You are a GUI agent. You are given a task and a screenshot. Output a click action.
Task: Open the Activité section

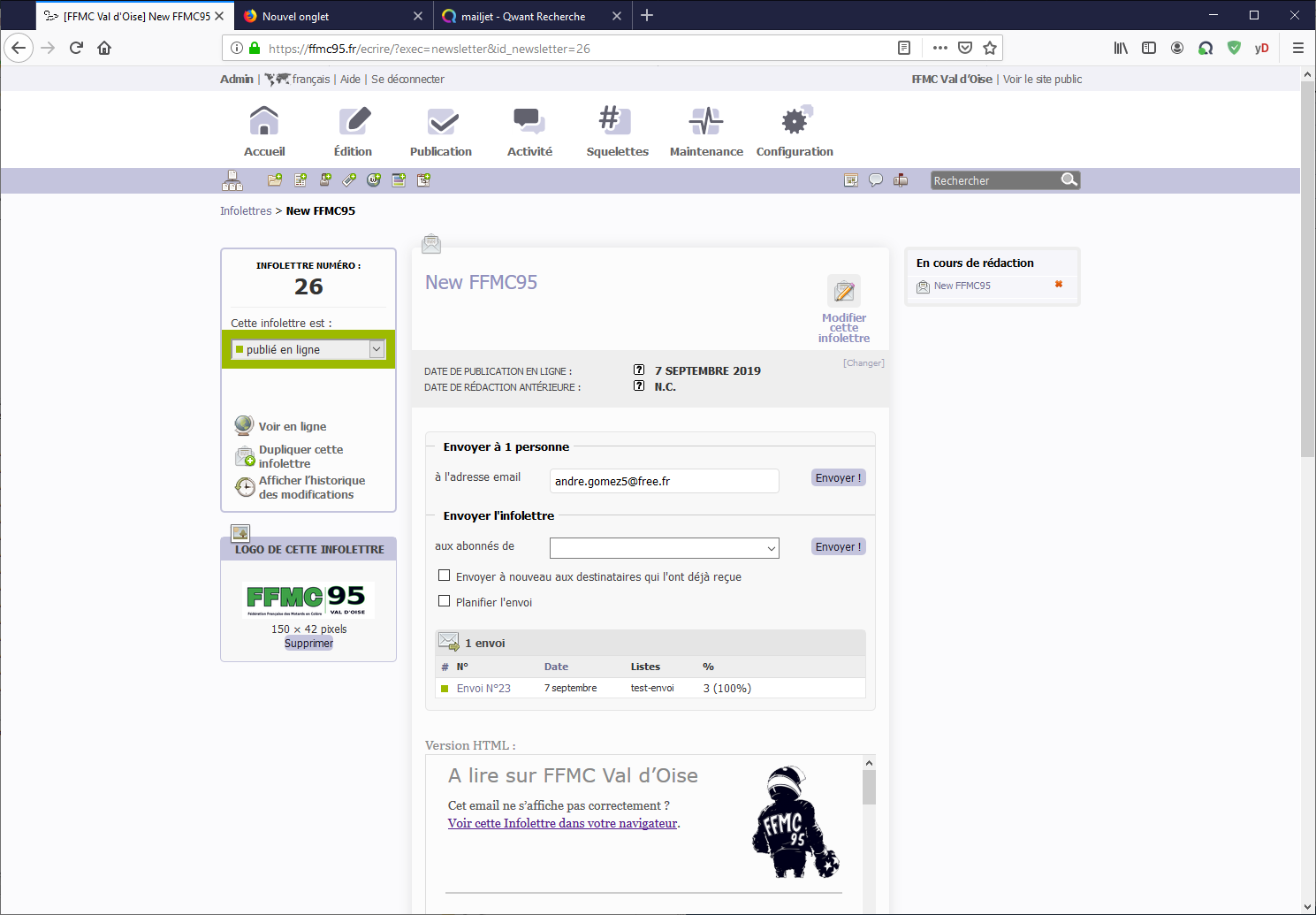coord(529,132)
